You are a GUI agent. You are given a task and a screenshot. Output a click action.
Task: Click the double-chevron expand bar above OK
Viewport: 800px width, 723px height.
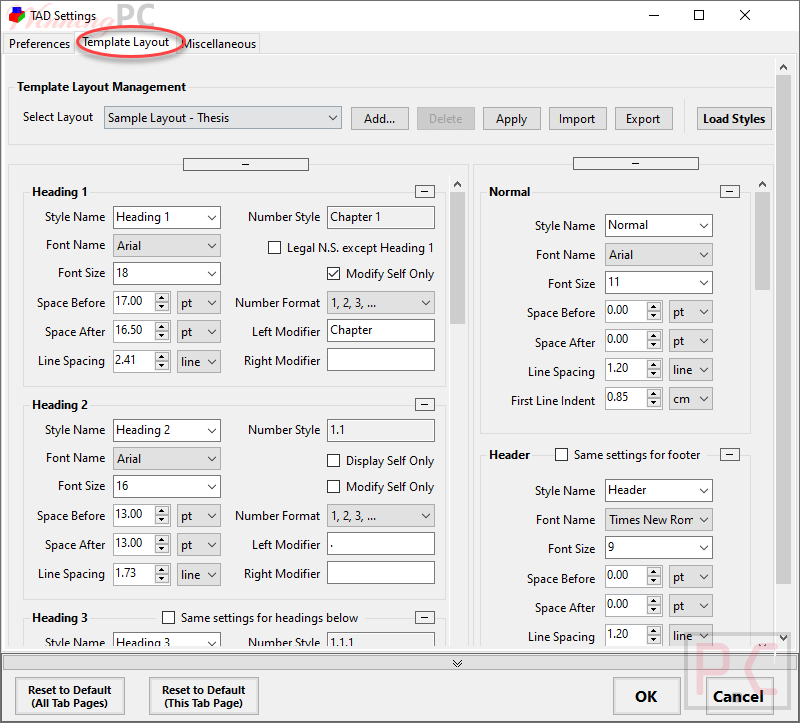pos(457,663)
